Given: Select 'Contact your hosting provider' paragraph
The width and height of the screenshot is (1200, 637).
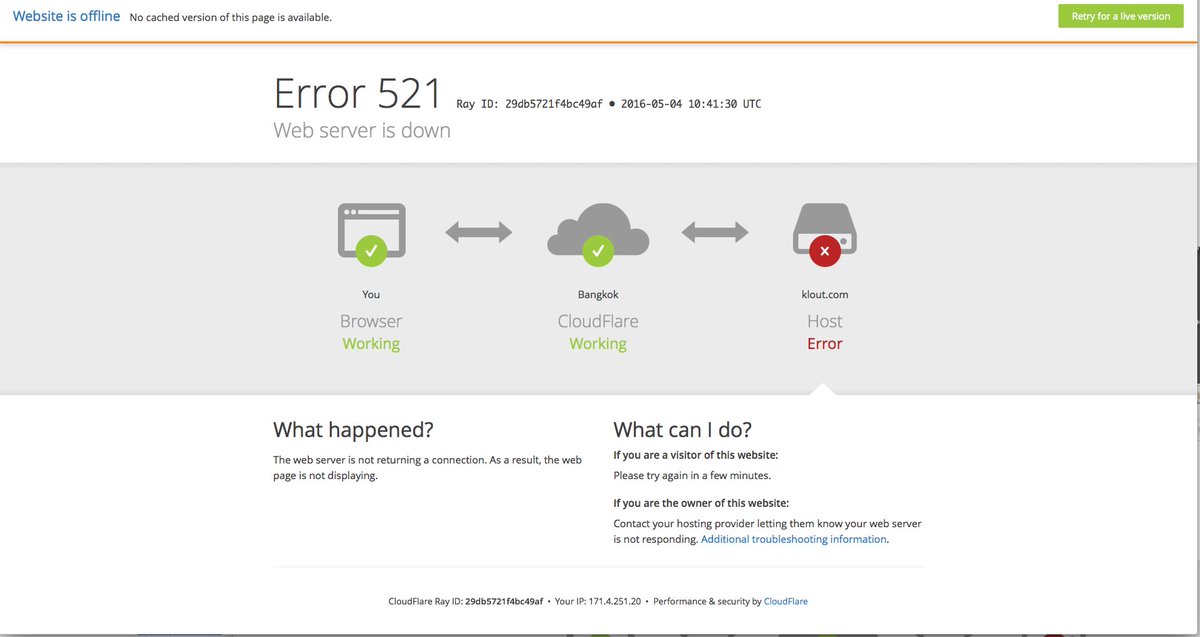Looking at the screenshot, I should click(767, 531).
